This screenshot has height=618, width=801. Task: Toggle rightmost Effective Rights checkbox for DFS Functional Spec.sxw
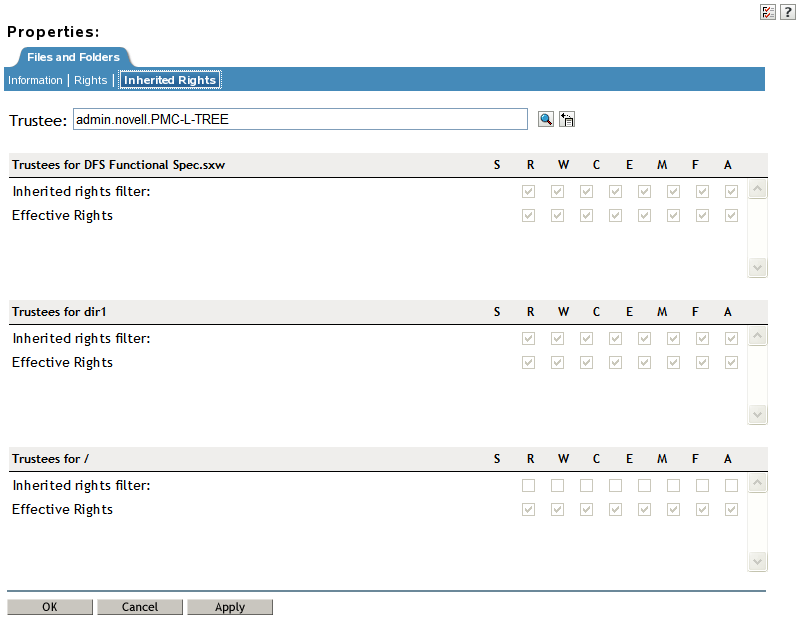[x=731, y=215]
